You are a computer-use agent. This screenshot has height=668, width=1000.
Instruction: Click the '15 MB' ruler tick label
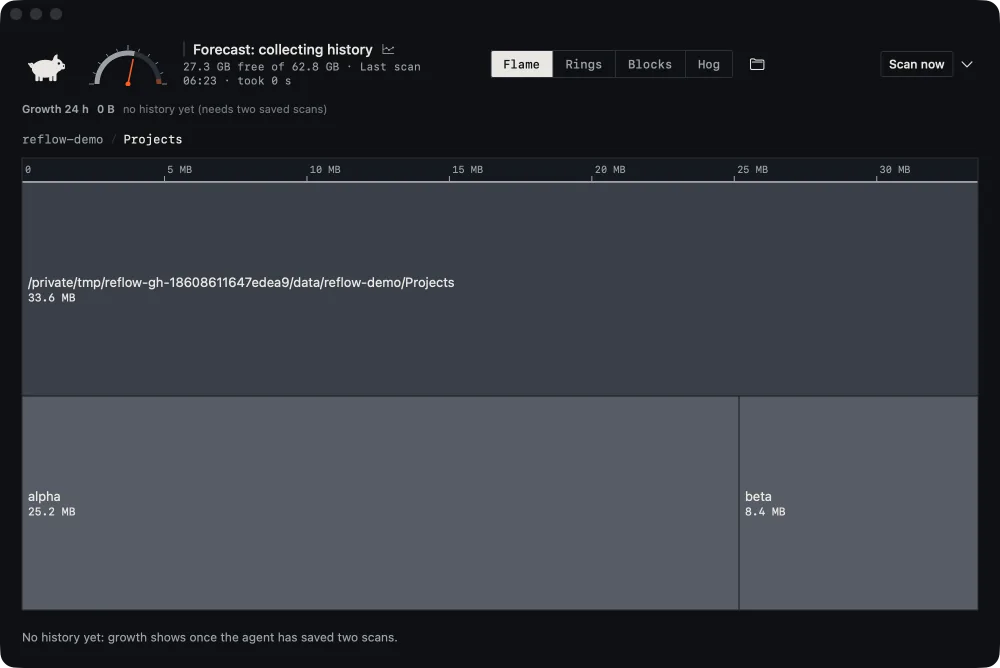point(467,170)
